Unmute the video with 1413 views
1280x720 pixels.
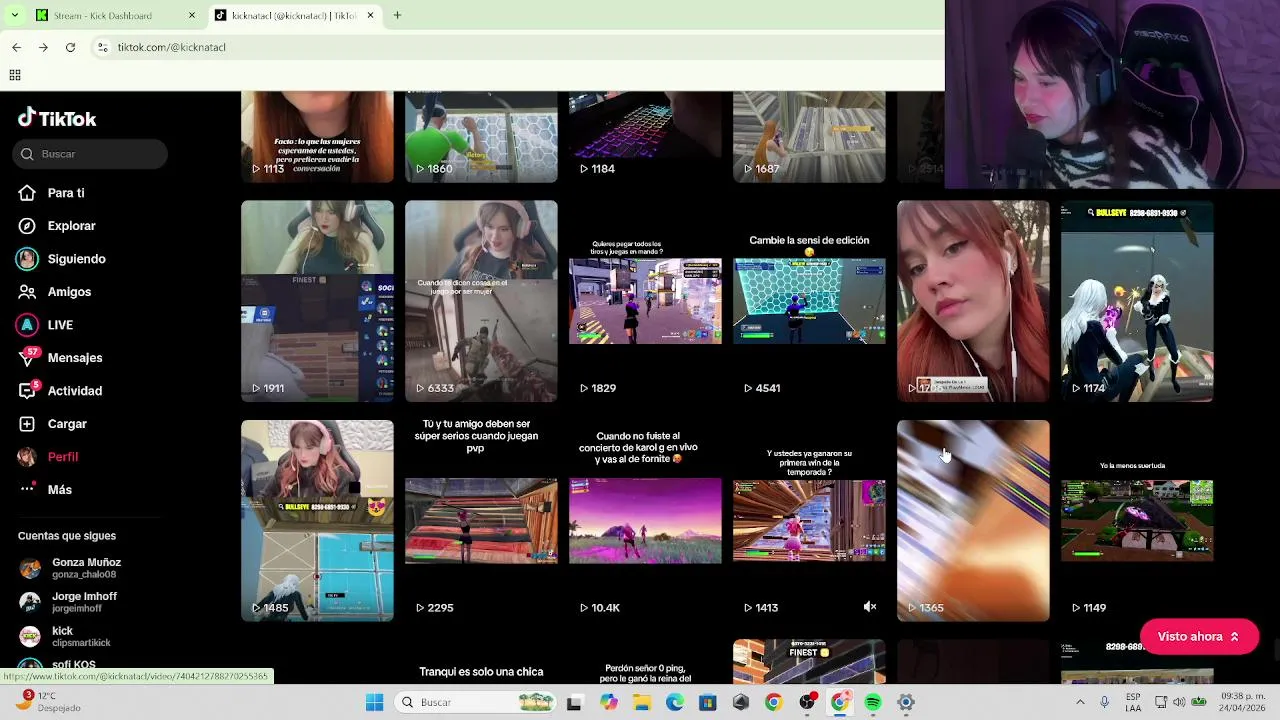[870, 607]
